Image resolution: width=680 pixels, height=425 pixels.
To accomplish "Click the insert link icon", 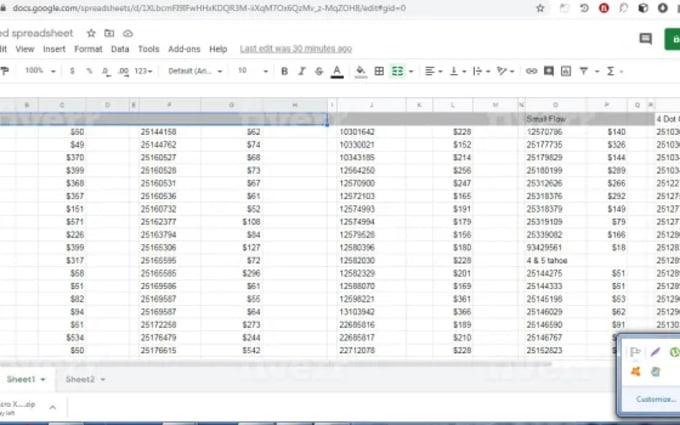I will (531, 71).
